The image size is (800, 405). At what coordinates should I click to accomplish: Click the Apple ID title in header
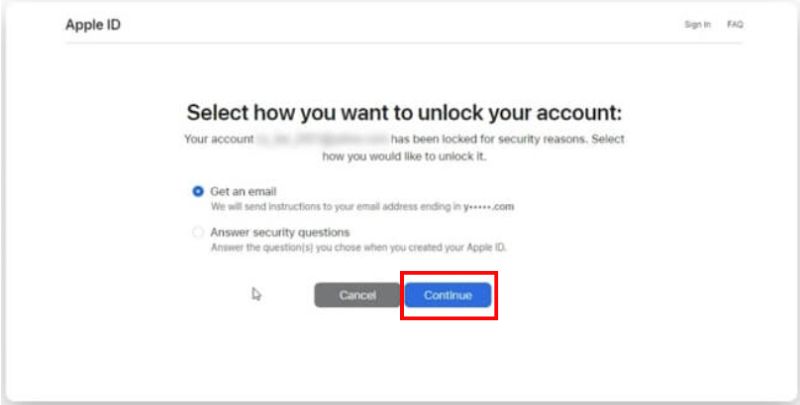pos(94,24)
